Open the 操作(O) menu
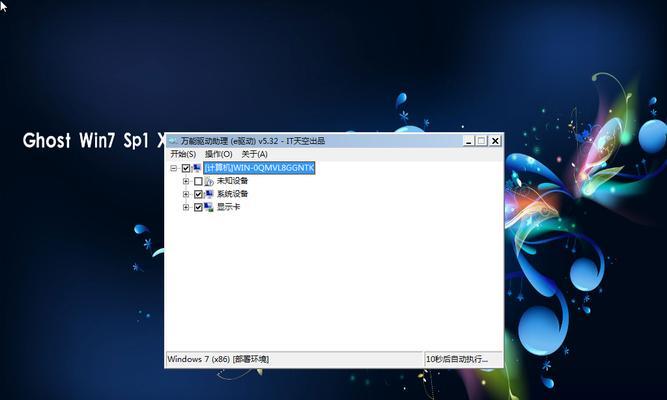The width and height of the screenshot is (667, 400). click(x=219, y=154)
